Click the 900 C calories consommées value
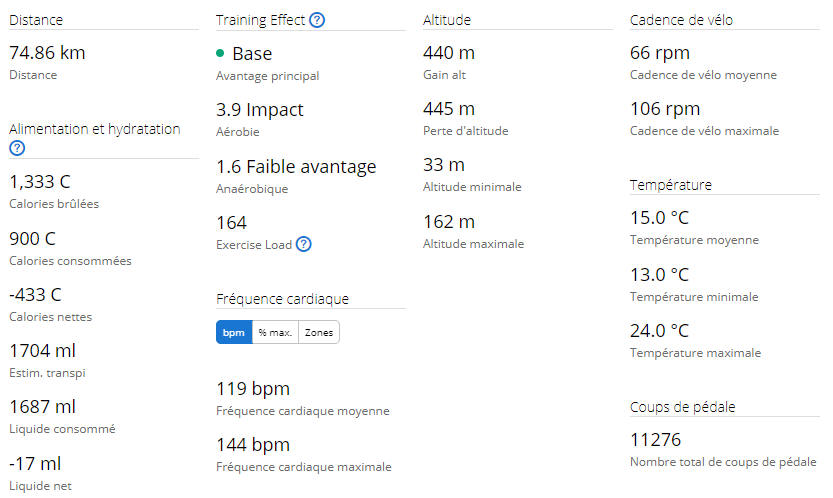The image size is (833, 498). point(32,239)
